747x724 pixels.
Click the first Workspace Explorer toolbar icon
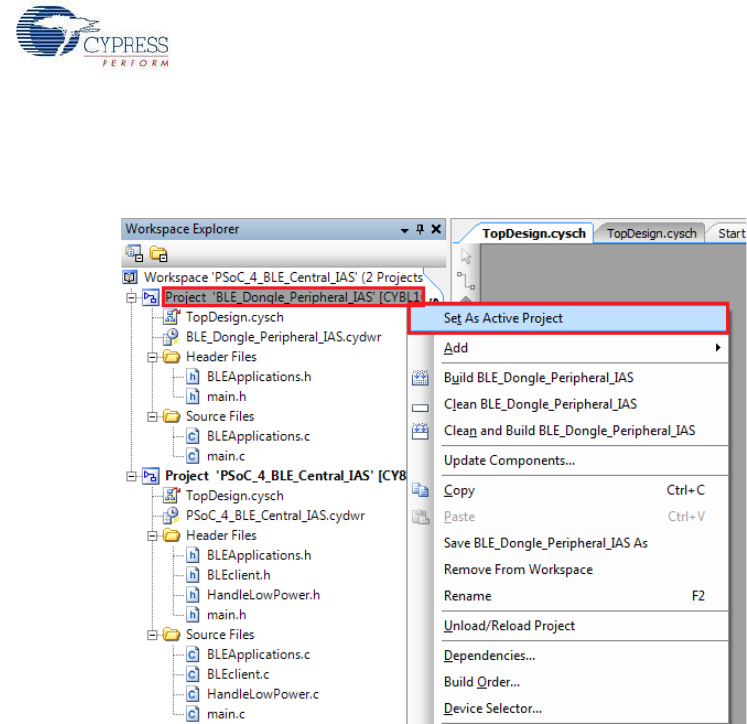134,254
